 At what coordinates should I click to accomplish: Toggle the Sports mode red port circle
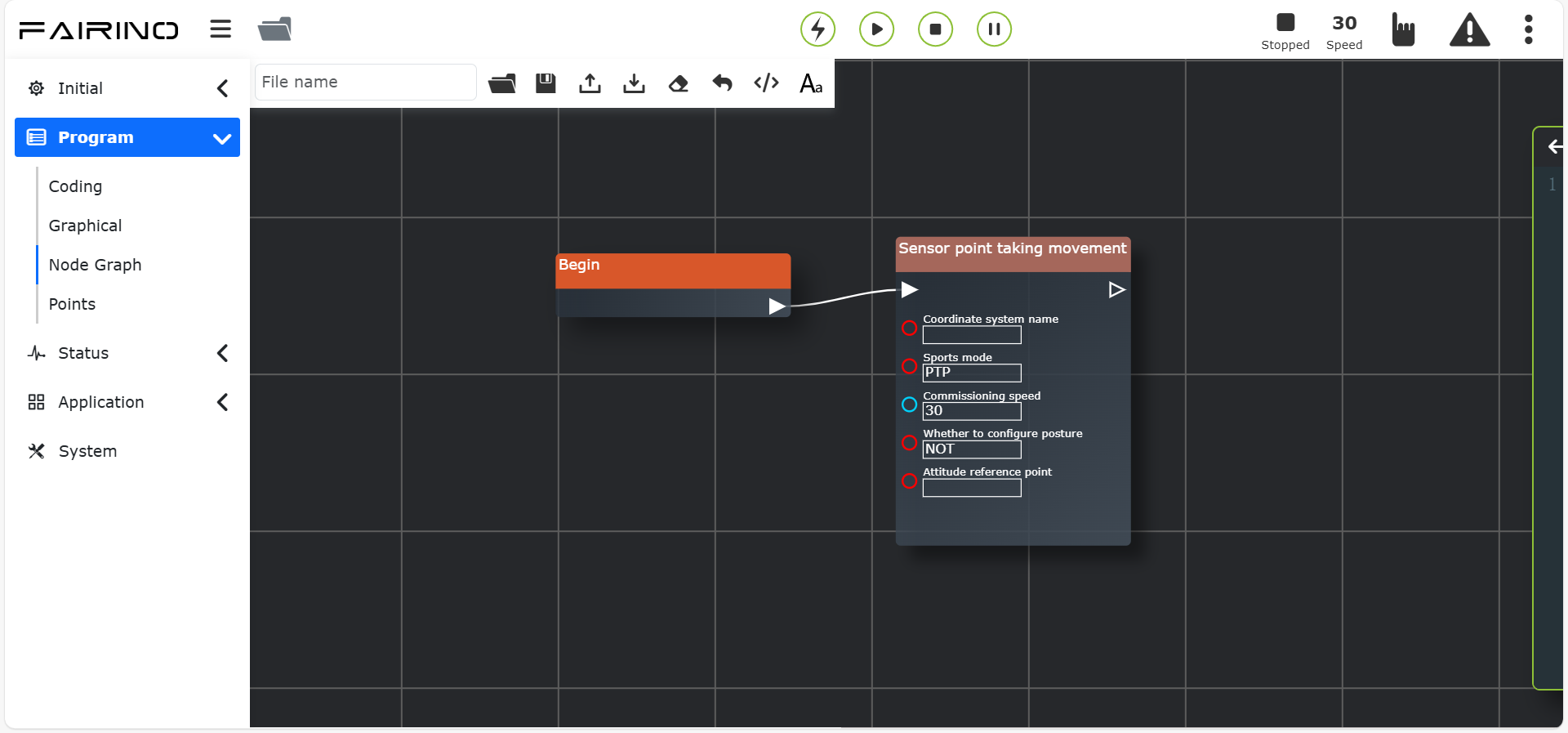(x=909, y=366)
